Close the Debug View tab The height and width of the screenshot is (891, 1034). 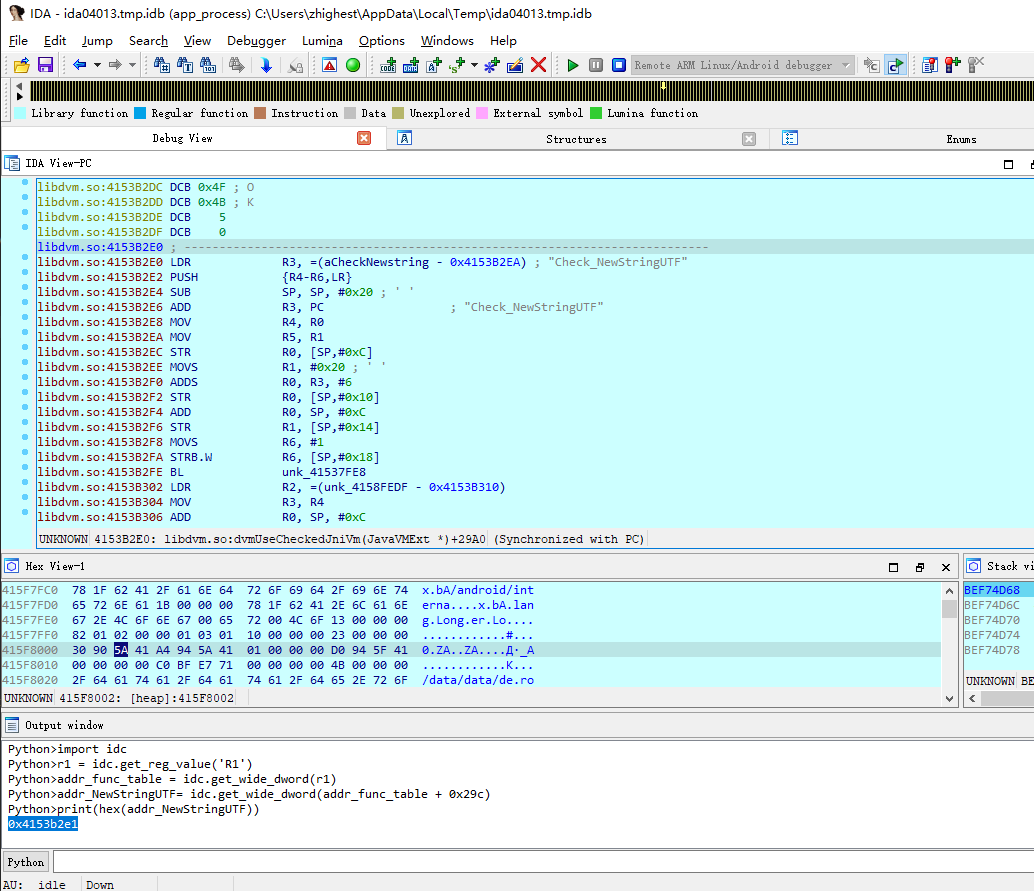[364, 138]
